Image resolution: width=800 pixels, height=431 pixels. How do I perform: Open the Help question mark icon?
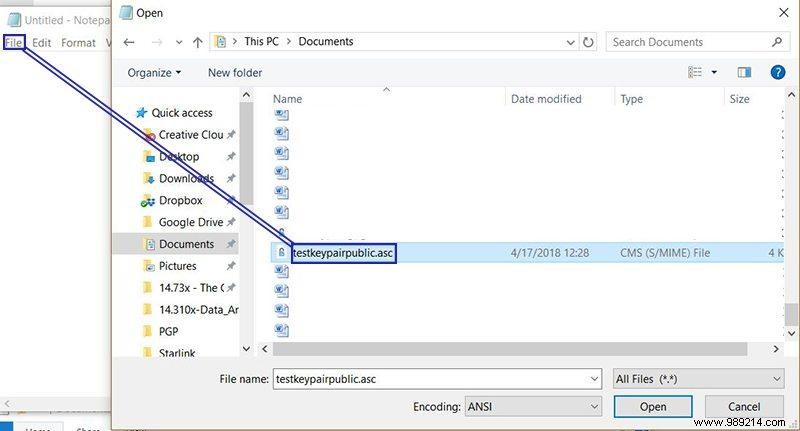click(778, 72)
